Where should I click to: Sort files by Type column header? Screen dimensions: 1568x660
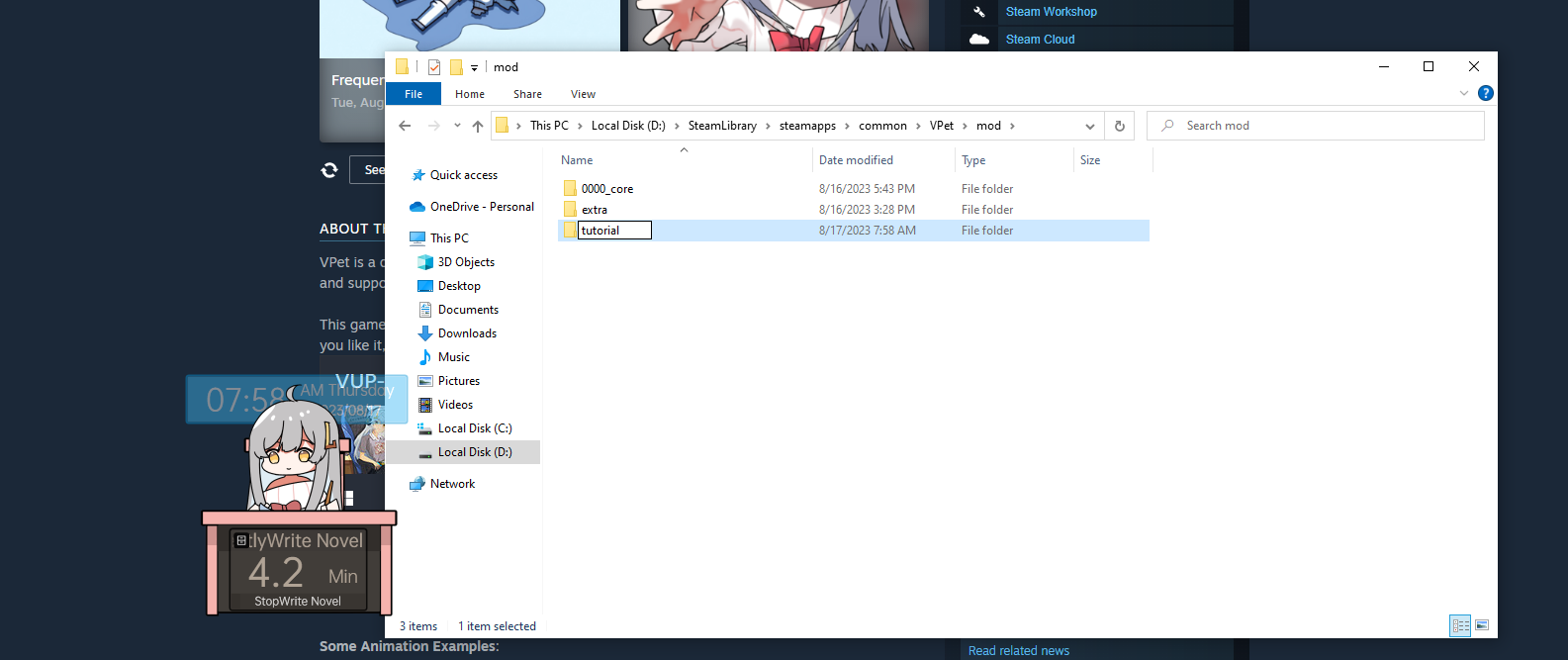973,160
